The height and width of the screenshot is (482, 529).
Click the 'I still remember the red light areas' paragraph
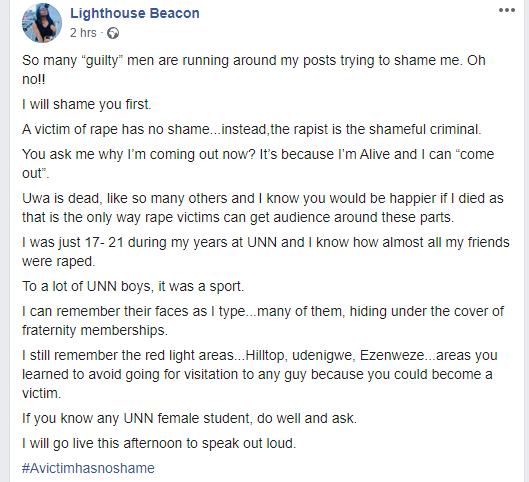pyautogui.click(x=260, y=374)
